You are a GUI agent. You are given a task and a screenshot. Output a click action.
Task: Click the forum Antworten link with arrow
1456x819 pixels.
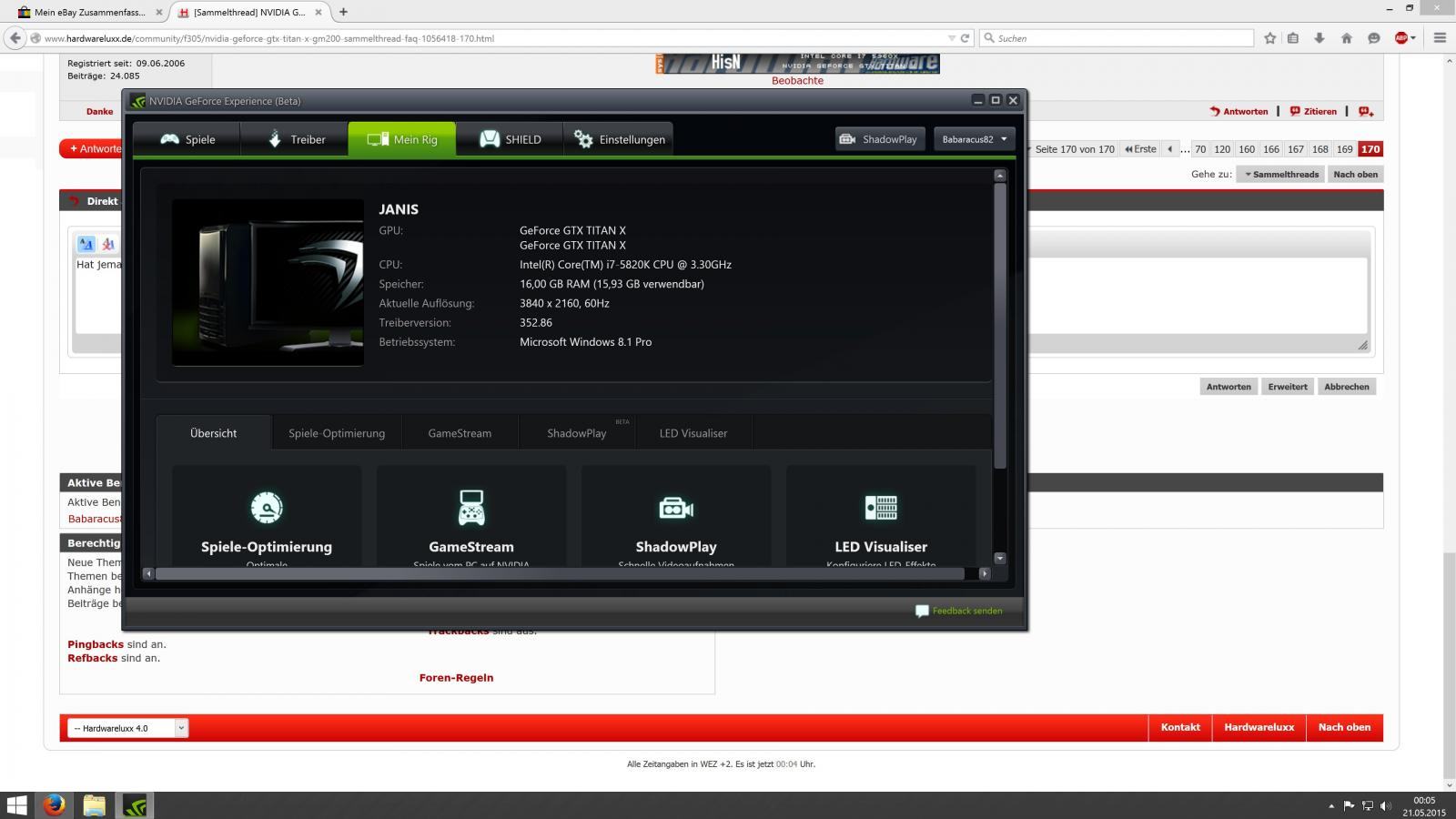coord(1239,111)
